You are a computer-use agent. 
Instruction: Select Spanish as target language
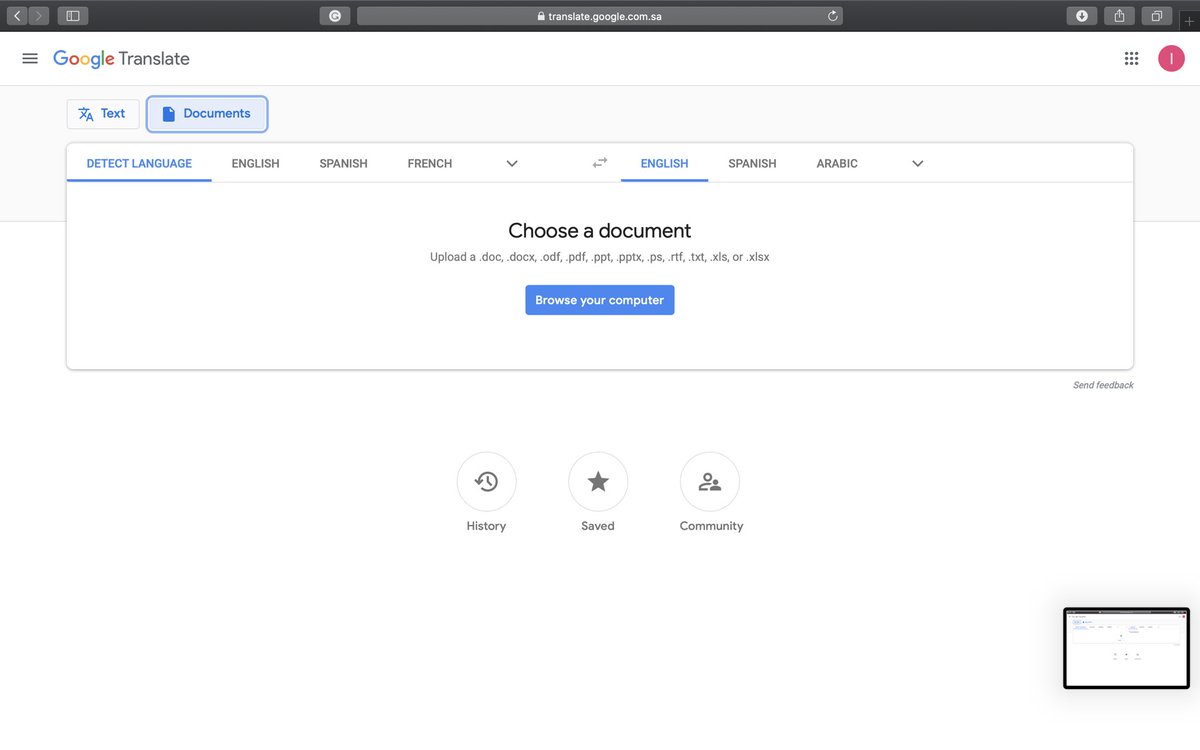752,163
